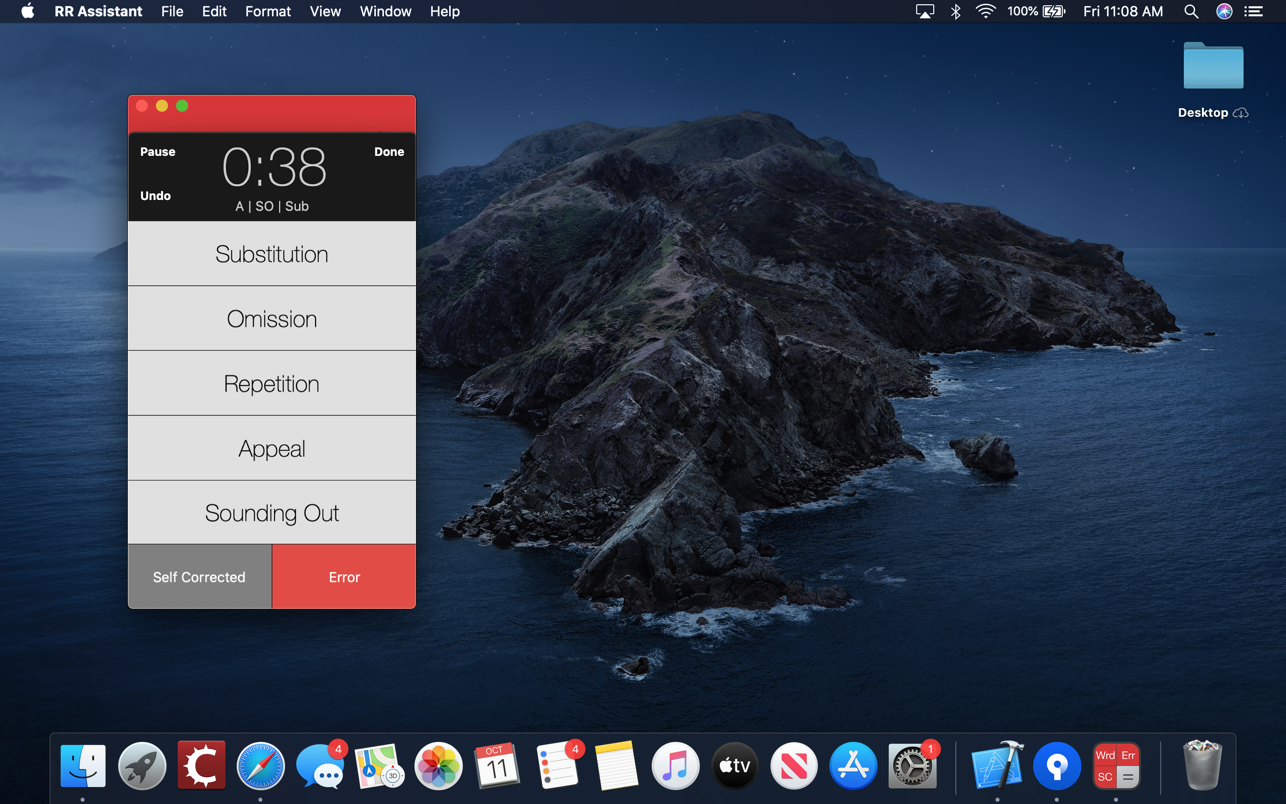Image resolution: width=1286 pixels, height=804 pixels.
Task: Minimize the RR Assistant window
Action: tap(162, 106)
